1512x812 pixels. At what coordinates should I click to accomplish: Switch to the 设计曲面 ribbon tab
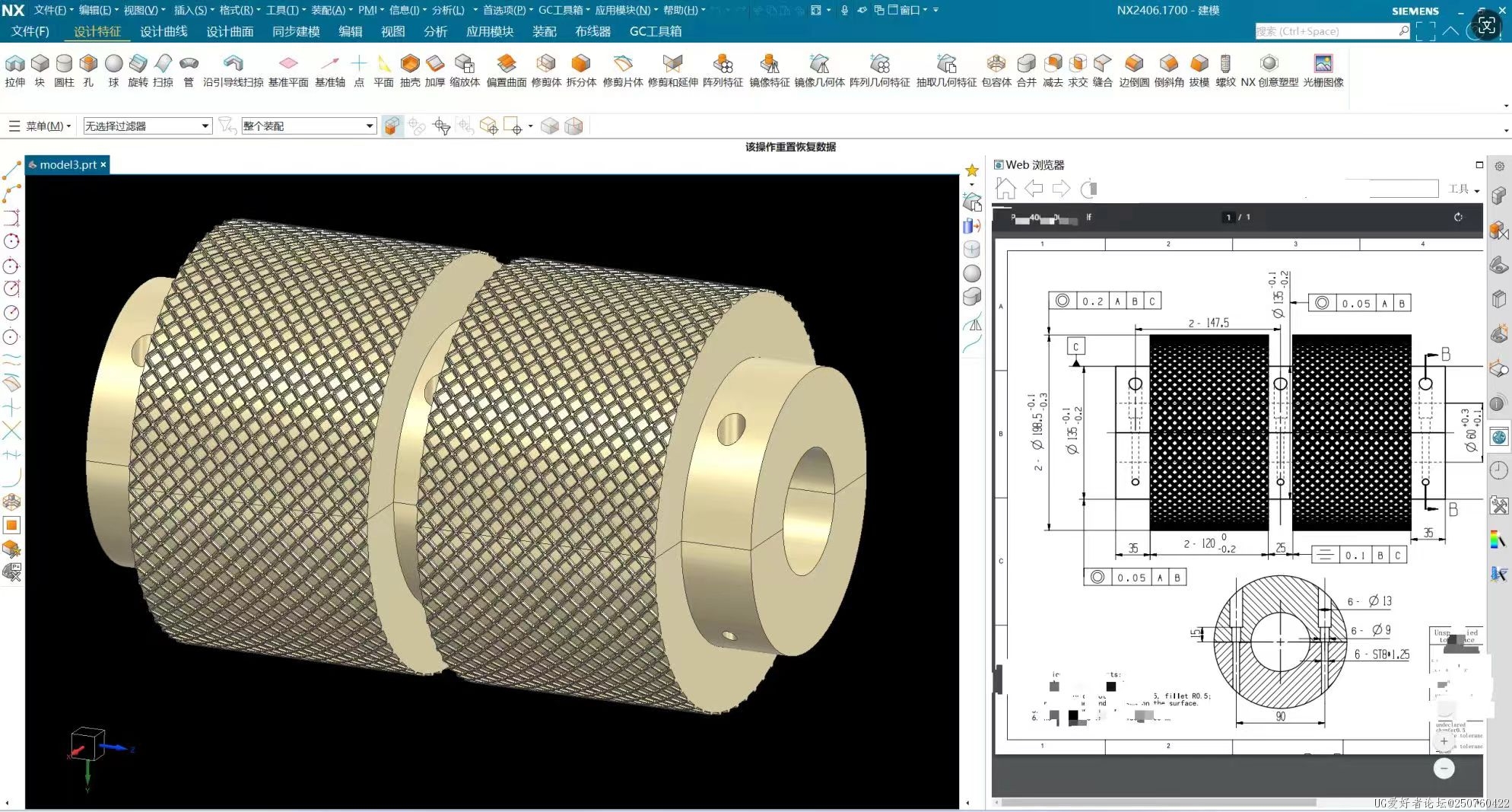click(230, 31)
